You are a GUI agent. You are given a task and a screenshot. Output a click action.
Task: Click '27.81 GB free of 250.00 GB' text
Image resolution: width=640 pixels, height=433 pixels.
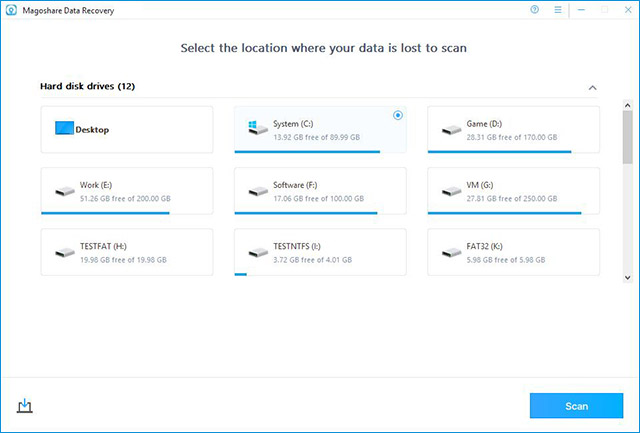coord(512,198)
